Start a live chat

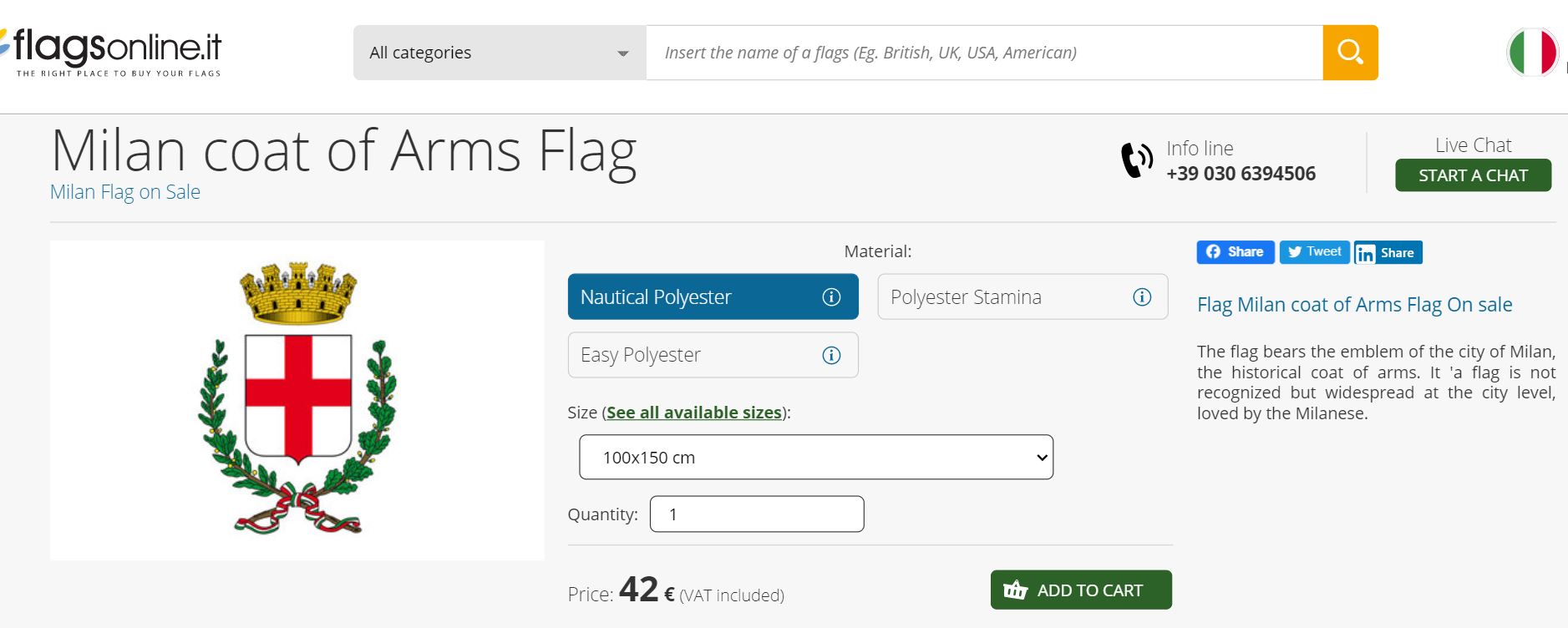[1472, 175]
